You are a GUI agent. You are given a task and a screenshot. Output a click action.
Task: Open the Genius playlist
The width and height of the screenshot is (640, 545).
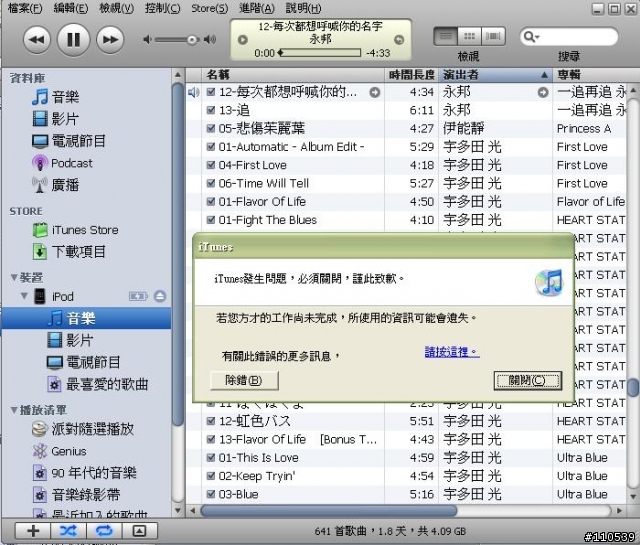pos(69,451)
